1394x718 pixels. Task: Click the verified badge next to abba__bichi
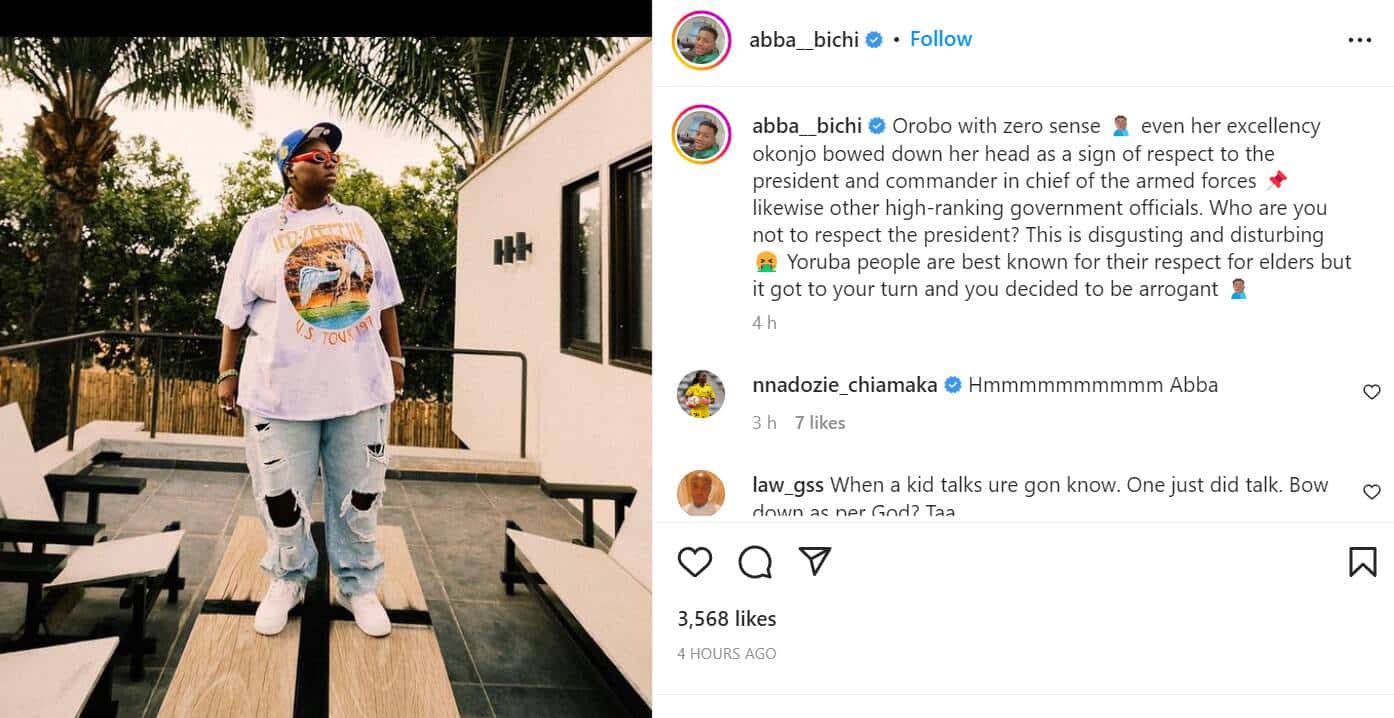(x=874, y=39)
